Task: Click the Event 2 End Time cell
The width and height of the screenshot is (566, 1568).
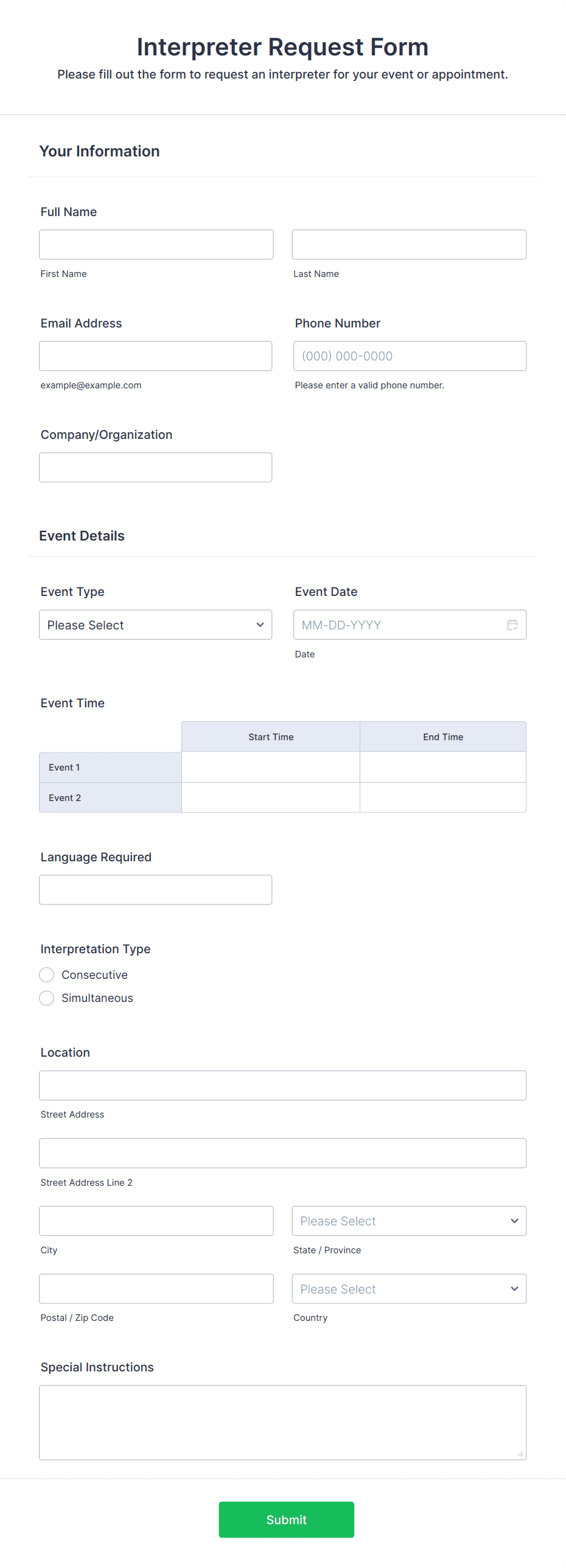Action: coord(443,797)
